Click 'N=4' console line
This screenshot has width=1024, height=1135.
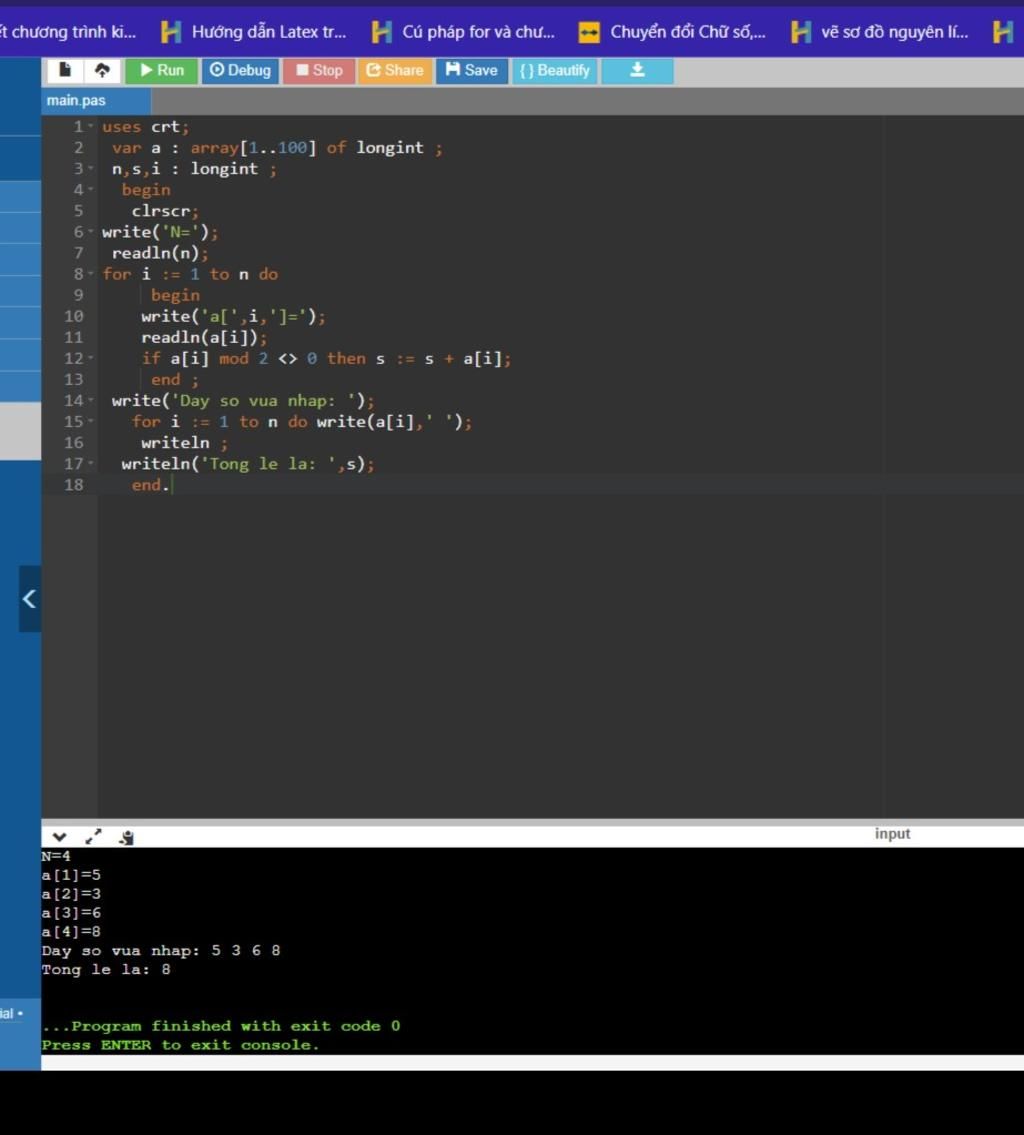point(56,856)
